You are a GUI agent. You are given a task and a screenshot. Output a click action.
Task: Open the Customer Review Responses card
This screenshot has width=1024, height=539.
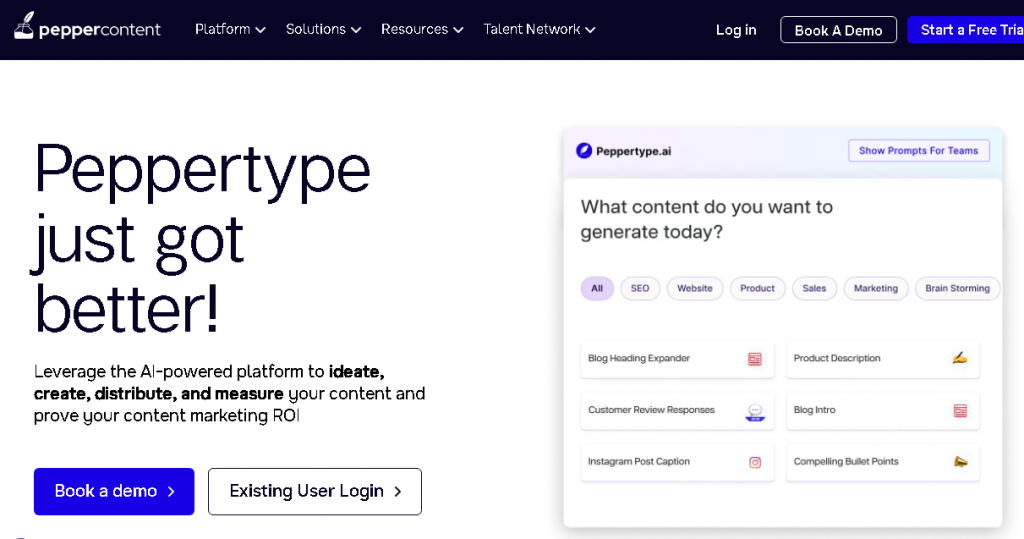677,410
